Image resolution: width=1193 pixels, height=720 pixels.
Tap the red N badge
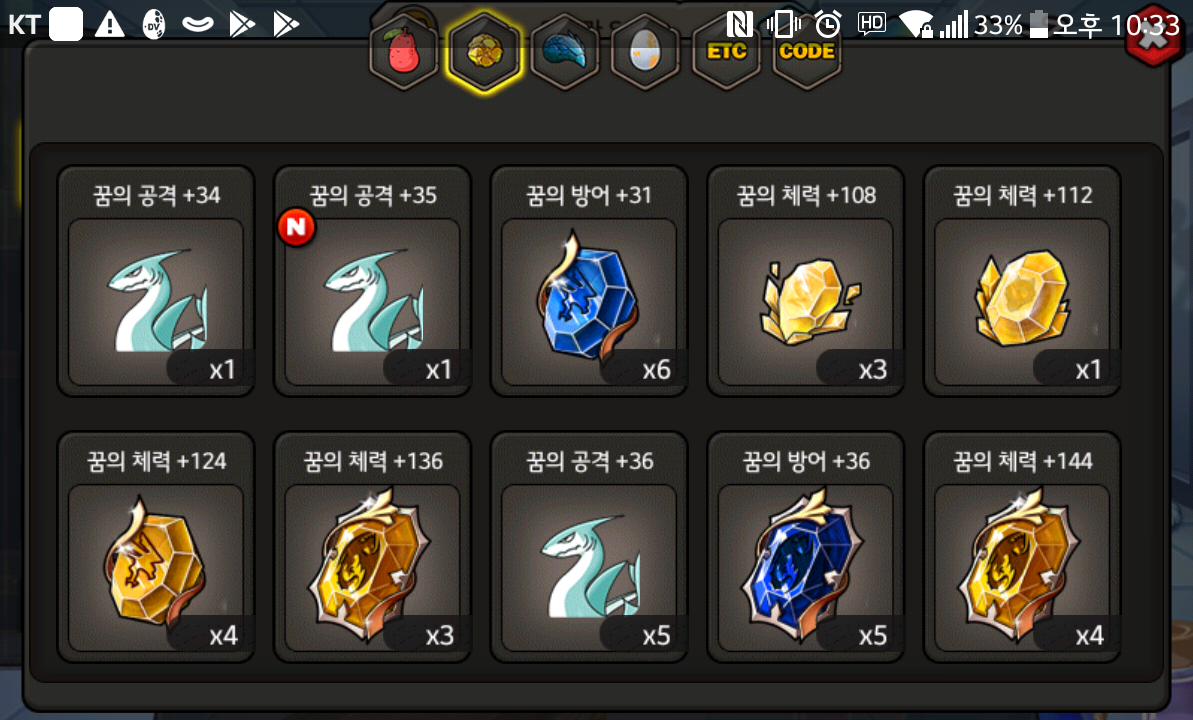click(297, 227)
